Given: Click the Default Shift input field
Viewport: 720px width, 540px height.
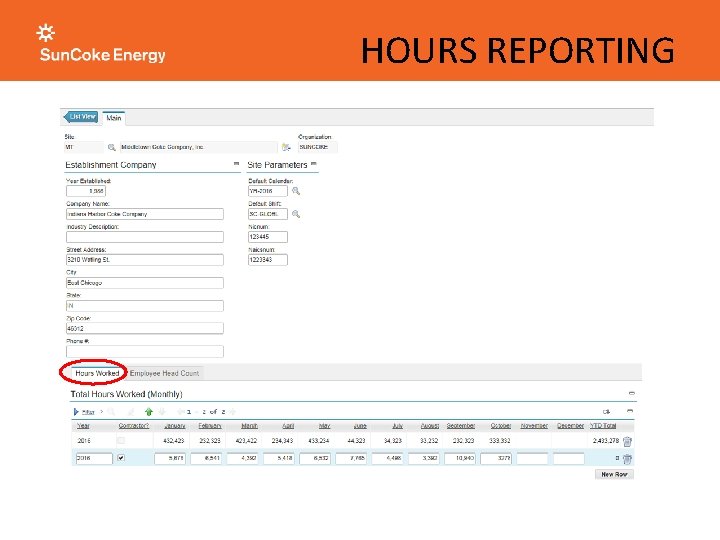Looking at the screenshot, I should coord(268,214).
